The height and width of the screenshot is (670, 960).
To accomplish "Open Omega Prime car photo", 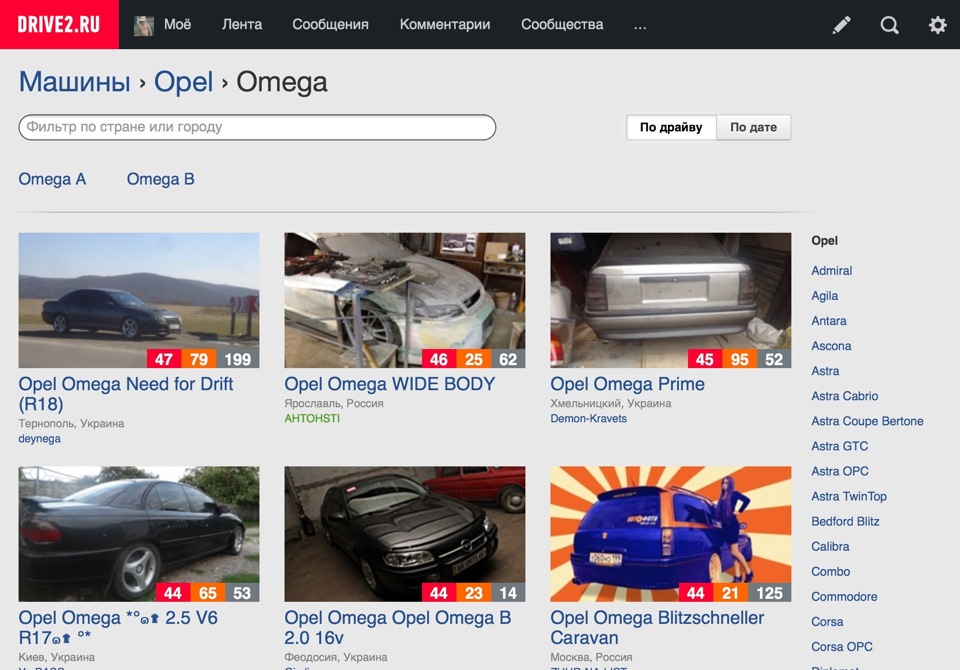I will 670,300.
